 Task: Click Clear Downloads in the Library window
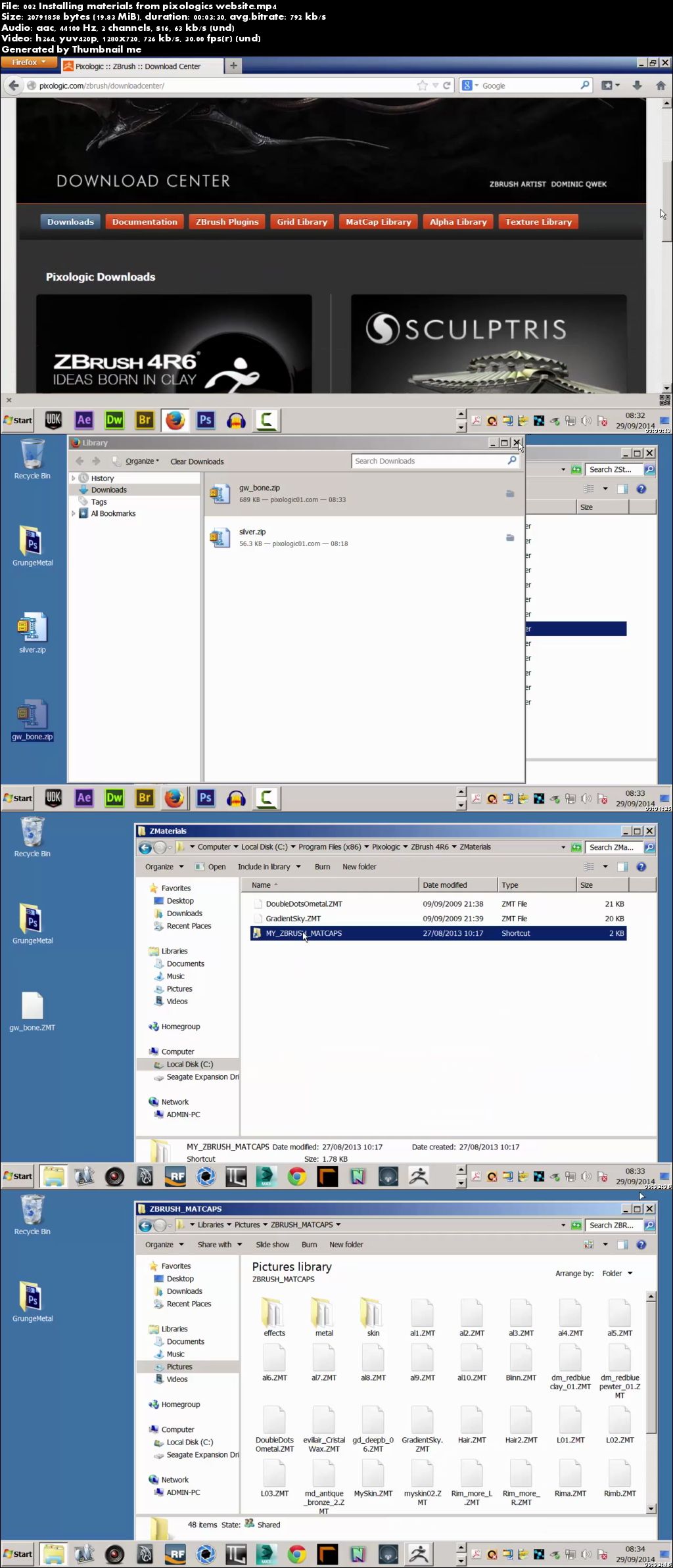tap(197, 461)
